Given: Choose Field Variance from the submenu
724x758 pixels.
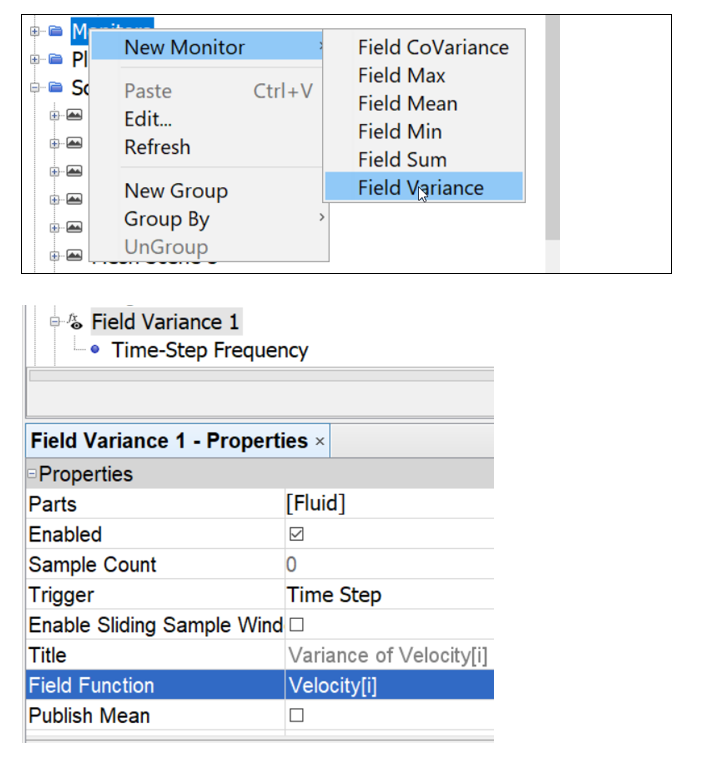Looking at the screenshot, I should (x=420, y=187).
